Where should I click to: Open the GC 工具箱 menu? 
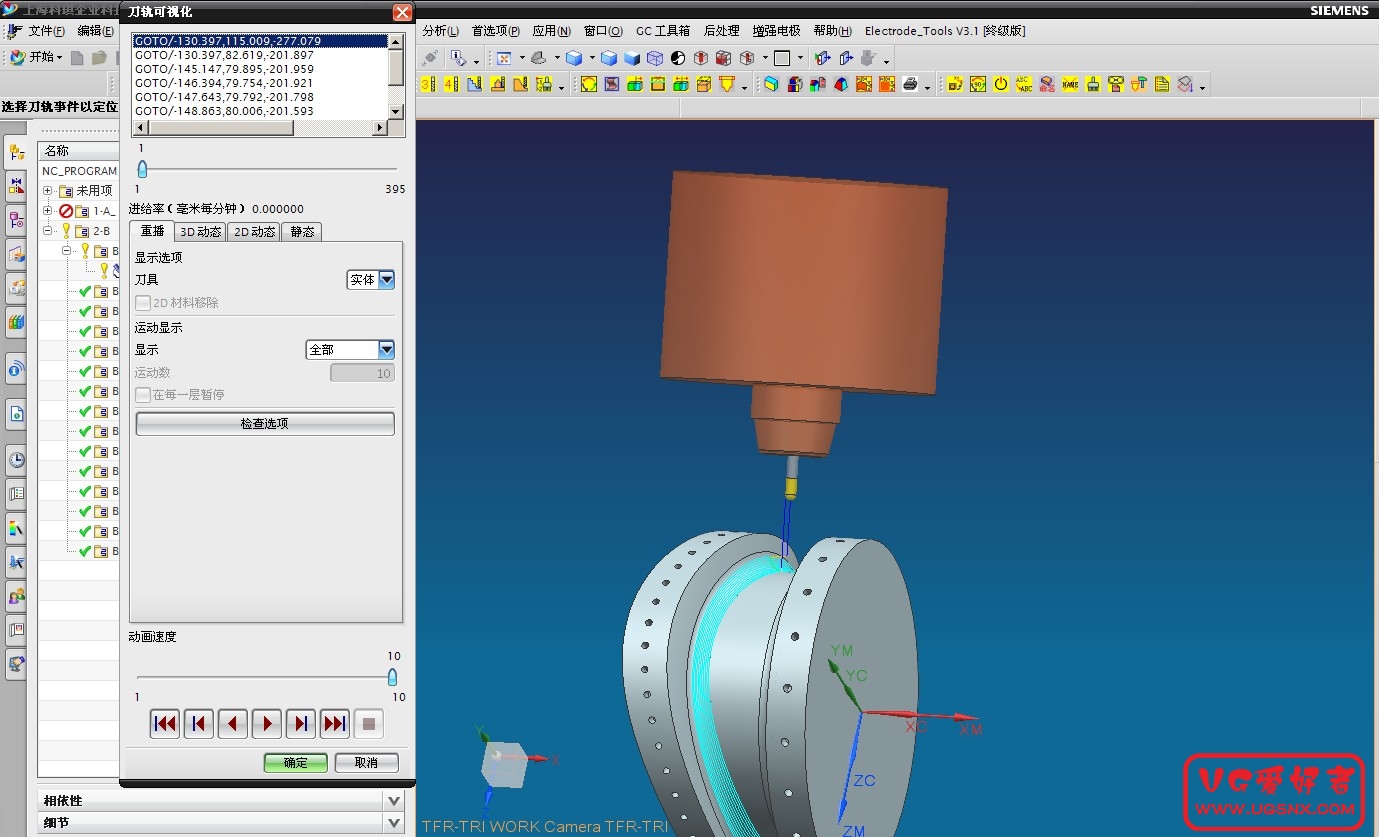(x=663, y=31)
